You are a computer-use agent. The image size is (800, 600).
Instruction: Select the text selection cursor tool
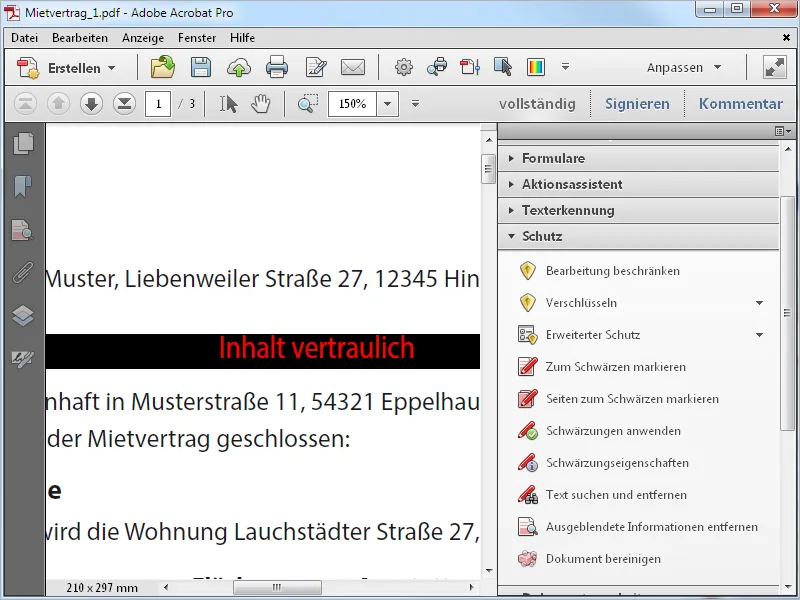[x=229, y=104]
